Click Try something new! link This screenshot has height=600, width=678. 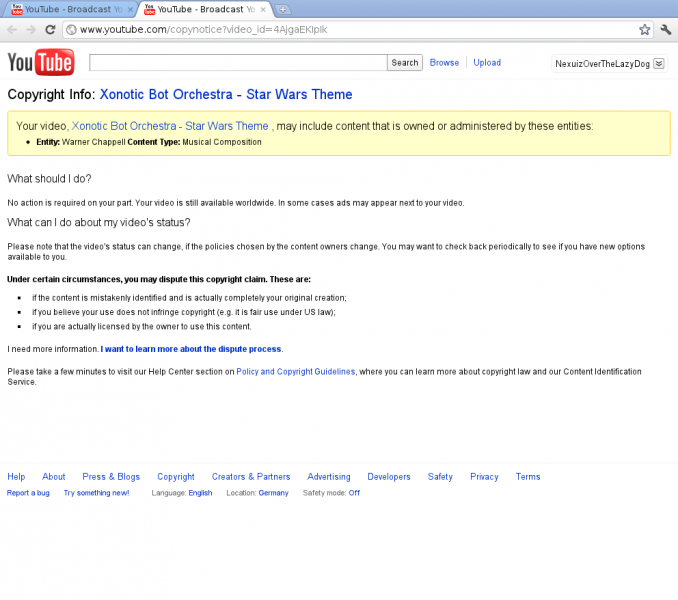(96, 493)
